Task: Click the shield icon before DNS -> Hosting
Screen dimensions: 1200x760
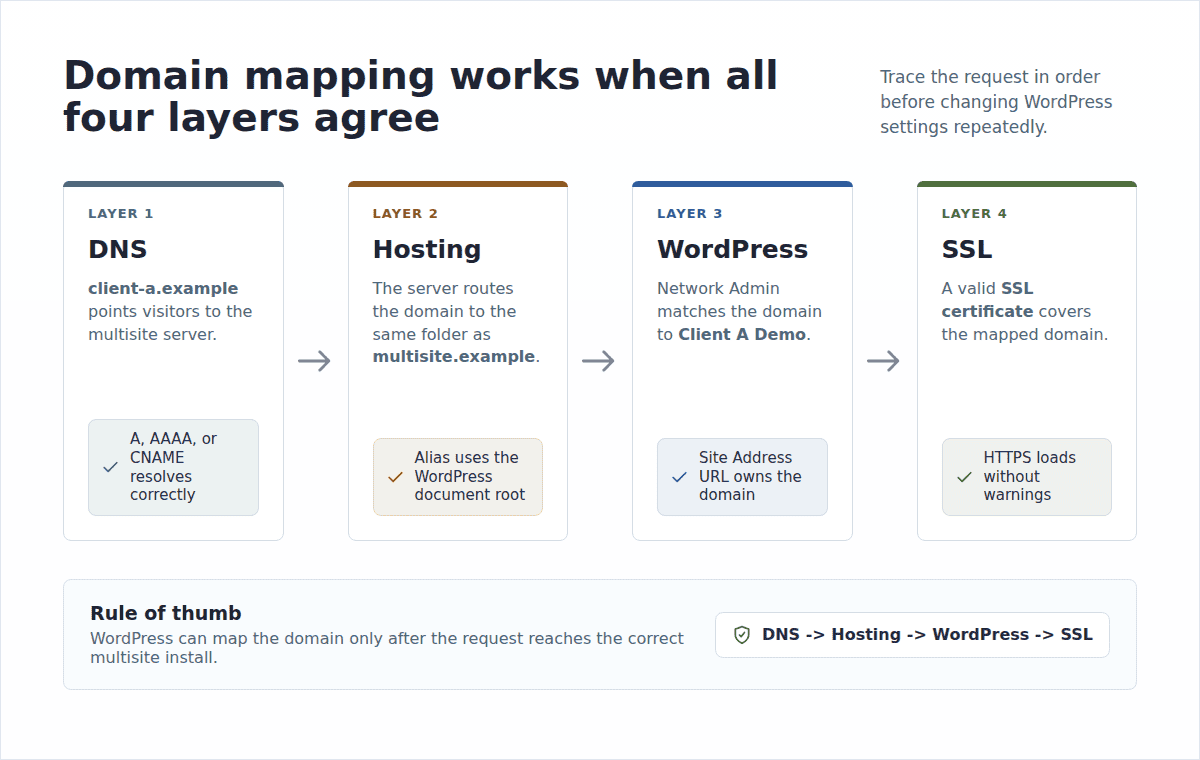Action: (742, 635)
